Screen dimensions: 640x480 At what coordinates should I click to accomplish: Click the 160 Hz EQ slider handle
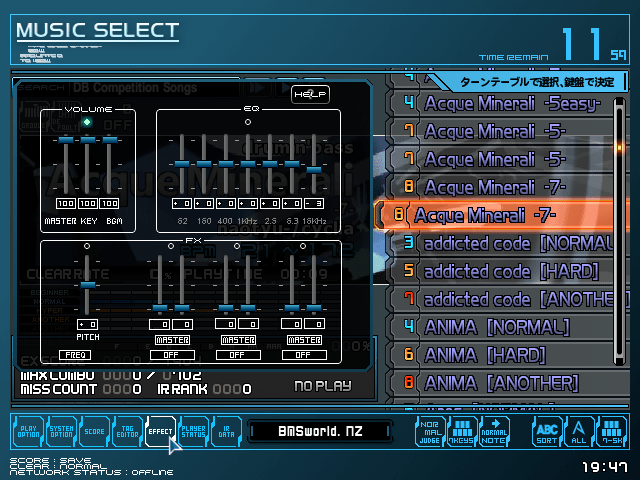[x=204, y=164]
